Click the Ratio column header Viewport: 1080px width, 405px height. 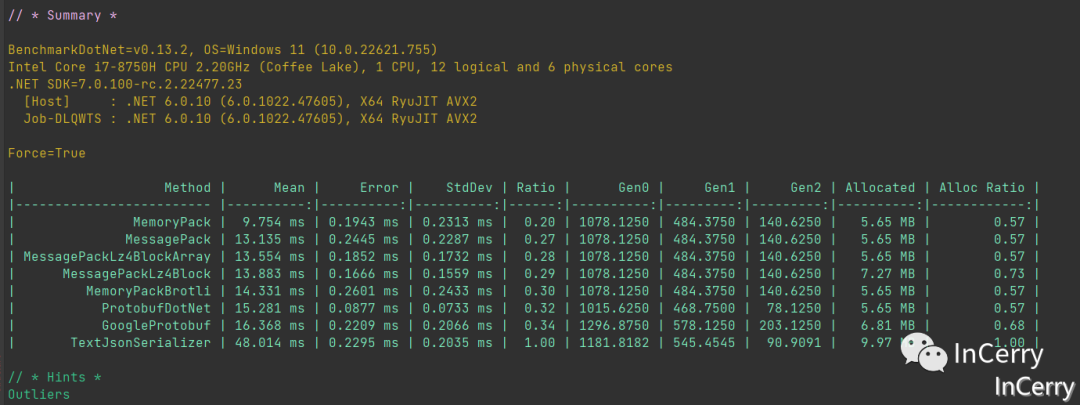tap(535, 188)
